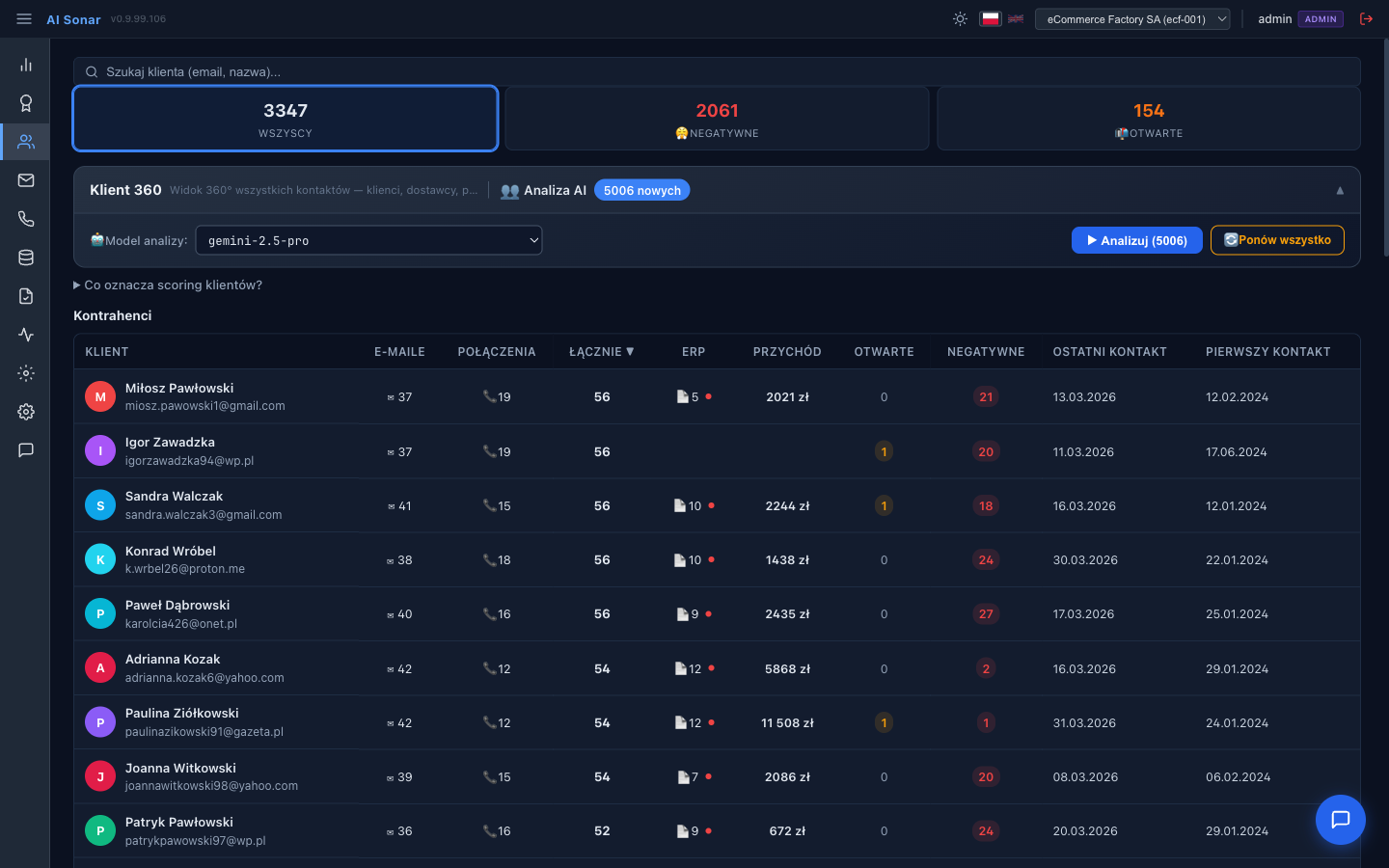The image size is (1389, 868).
Task: Toggle light/dark theme with sun icon
Action: pos(960,19)
